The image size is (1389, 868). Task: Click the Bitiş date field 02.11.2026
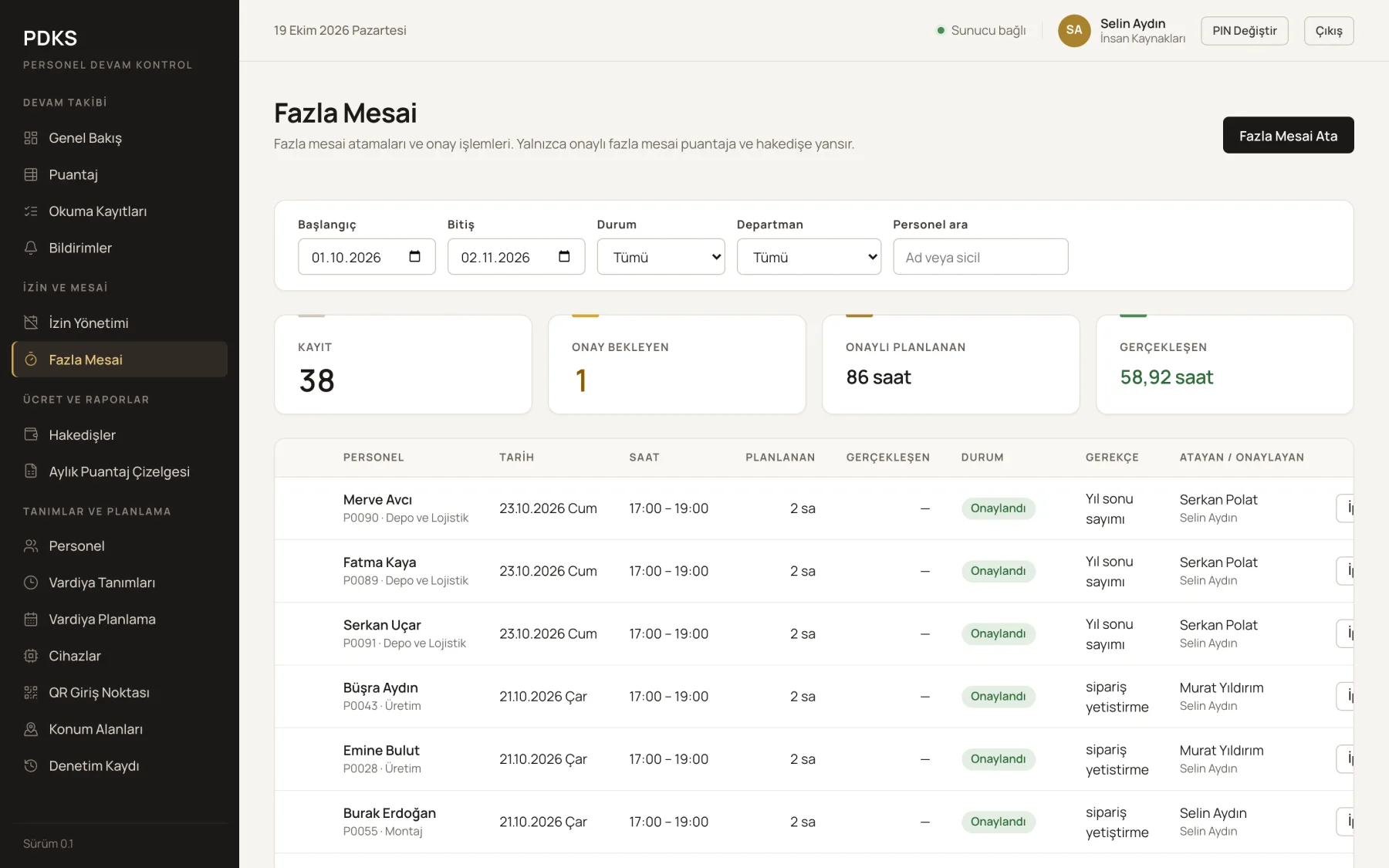coord(516,257)
